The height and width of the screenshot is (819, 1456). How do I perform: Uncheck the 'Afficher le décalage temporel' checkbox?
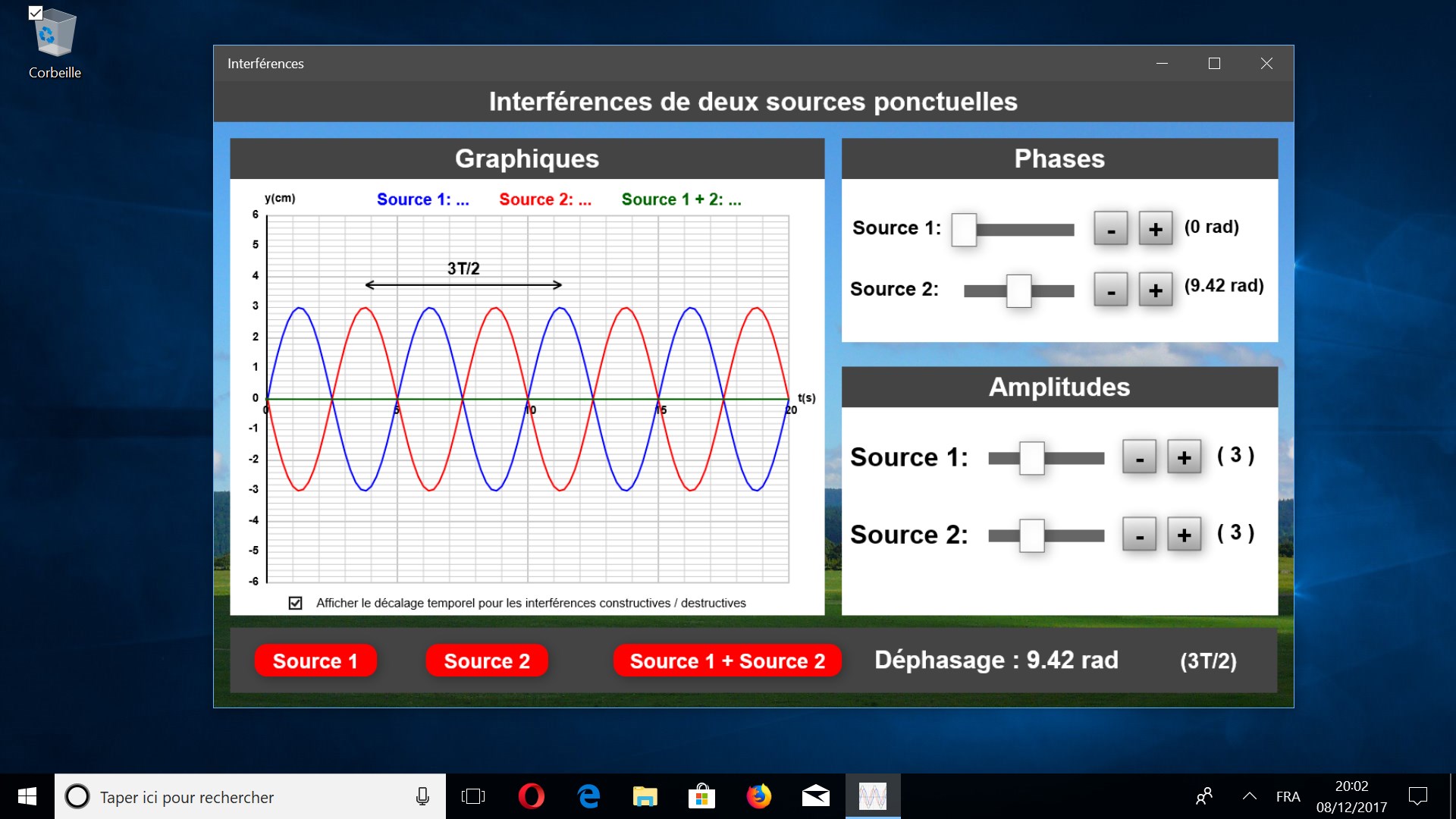[x=296, y=603]
